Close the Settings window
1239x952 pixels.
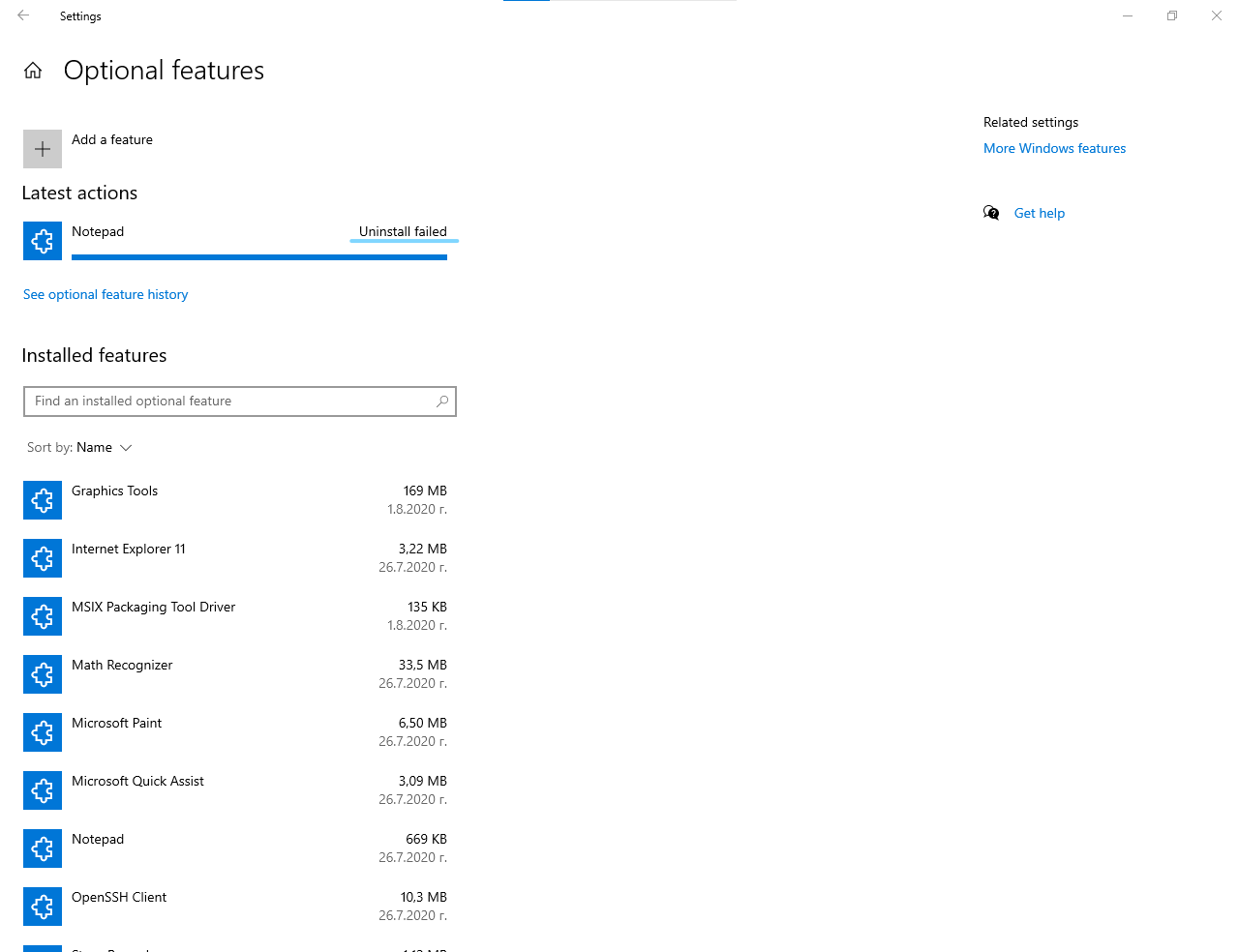(x=1217, y=15)
